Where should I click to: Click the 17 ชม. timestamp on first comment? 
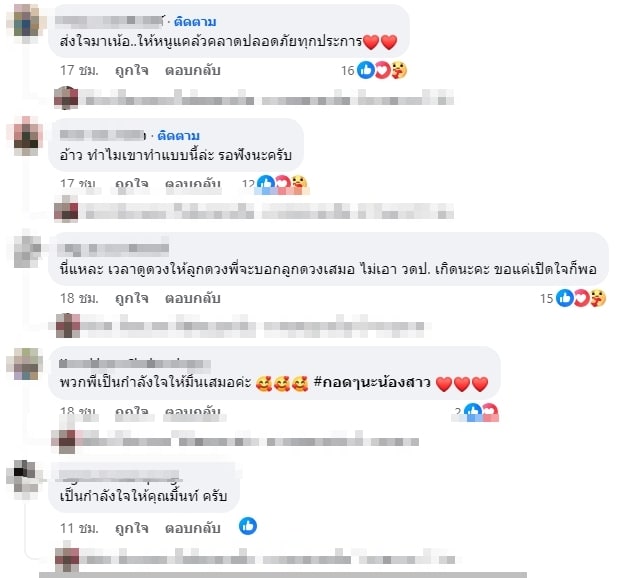pos(79,70)
